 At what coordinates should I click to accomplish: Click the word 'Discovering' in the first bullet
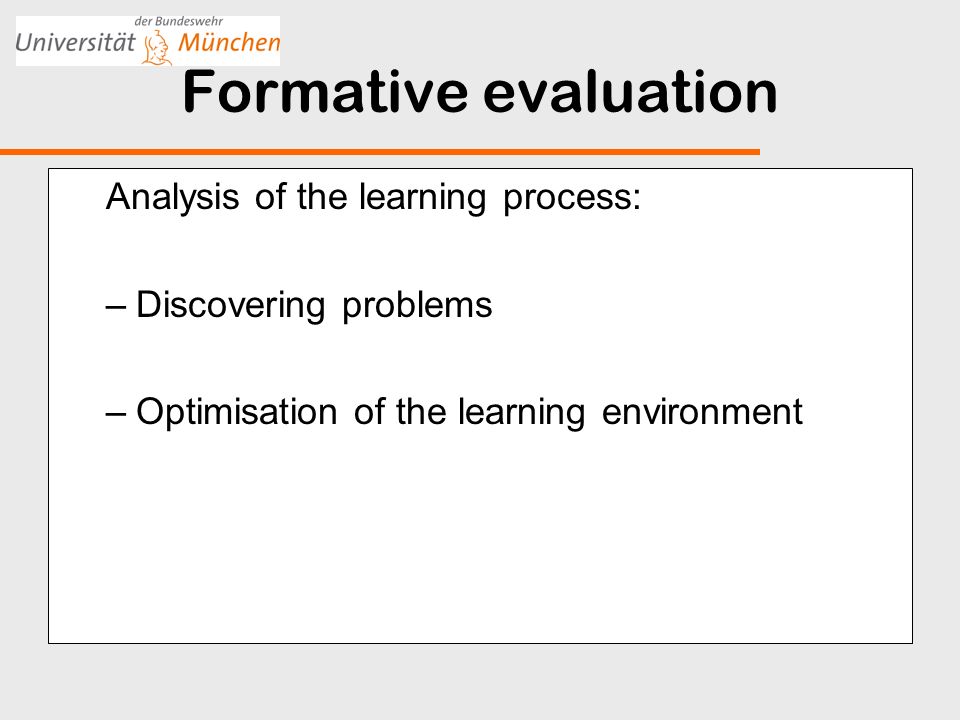pyautogui.click(x=230, y=305)
